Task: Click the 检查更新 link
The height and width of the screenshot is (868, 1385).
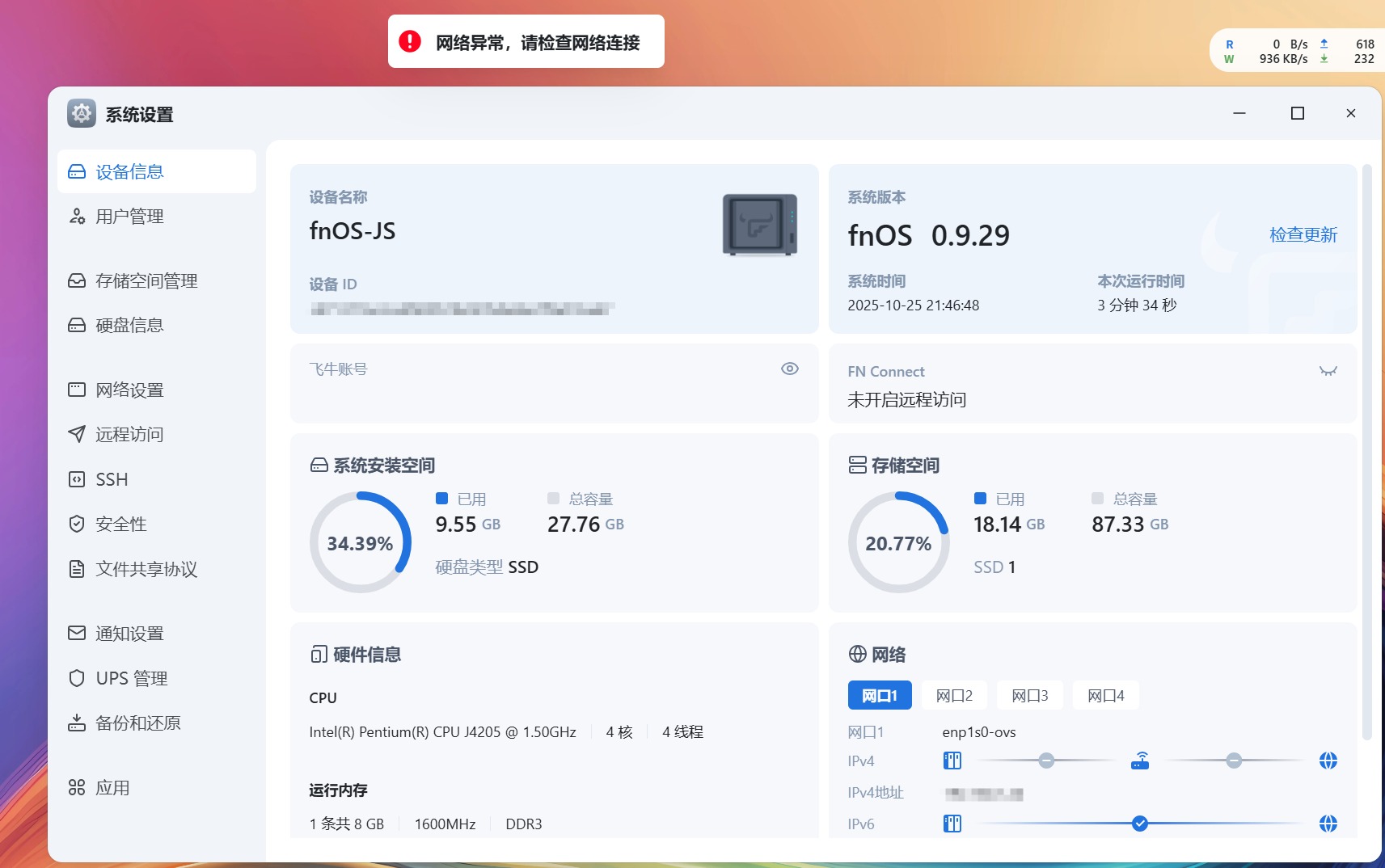Action: (x=1303, y=235)
